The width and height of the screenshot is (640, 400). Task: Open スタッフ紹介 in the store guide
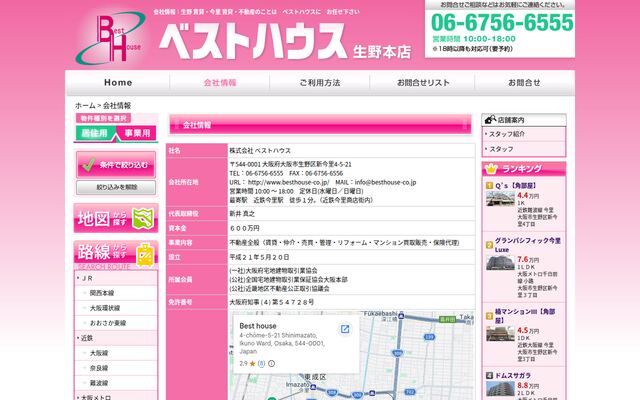pos(507,134)
